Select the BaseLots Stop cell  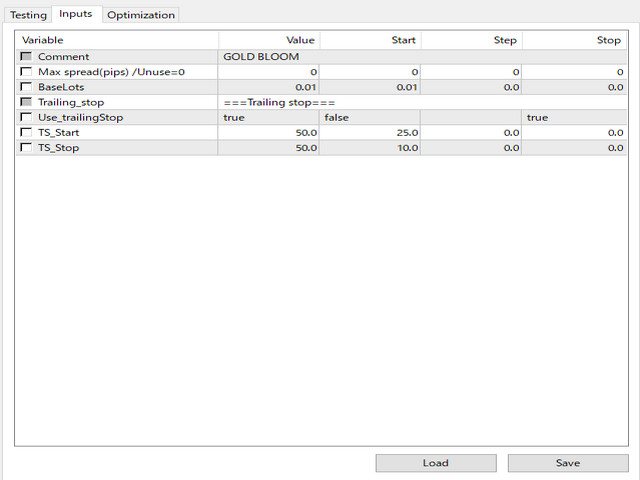(x=574, y=87)
